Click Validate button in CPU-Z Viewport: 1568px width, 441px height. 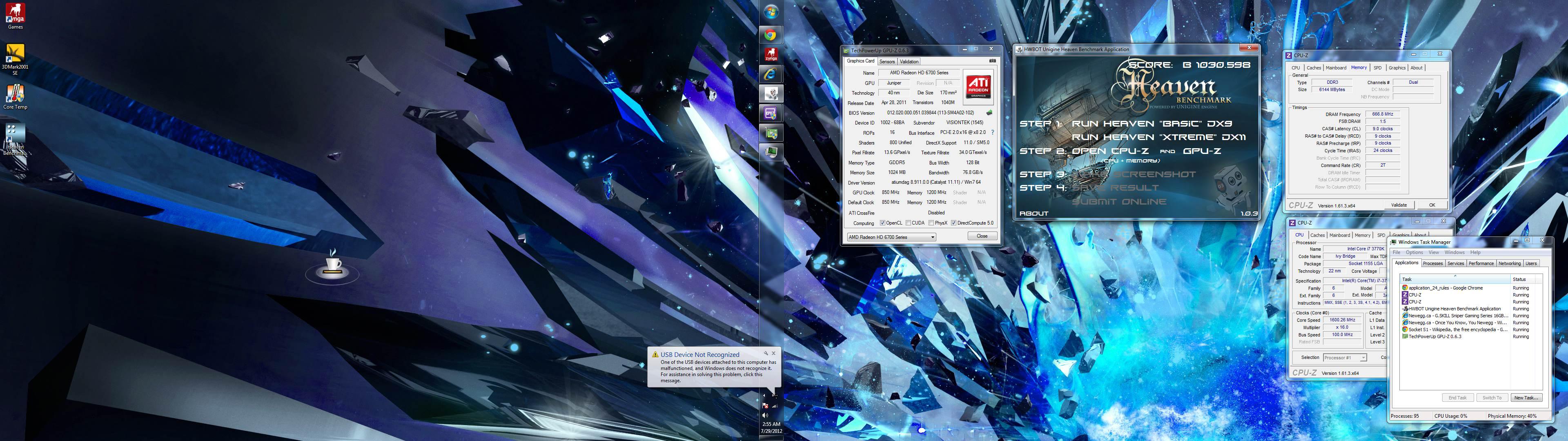click(1399, 205)
